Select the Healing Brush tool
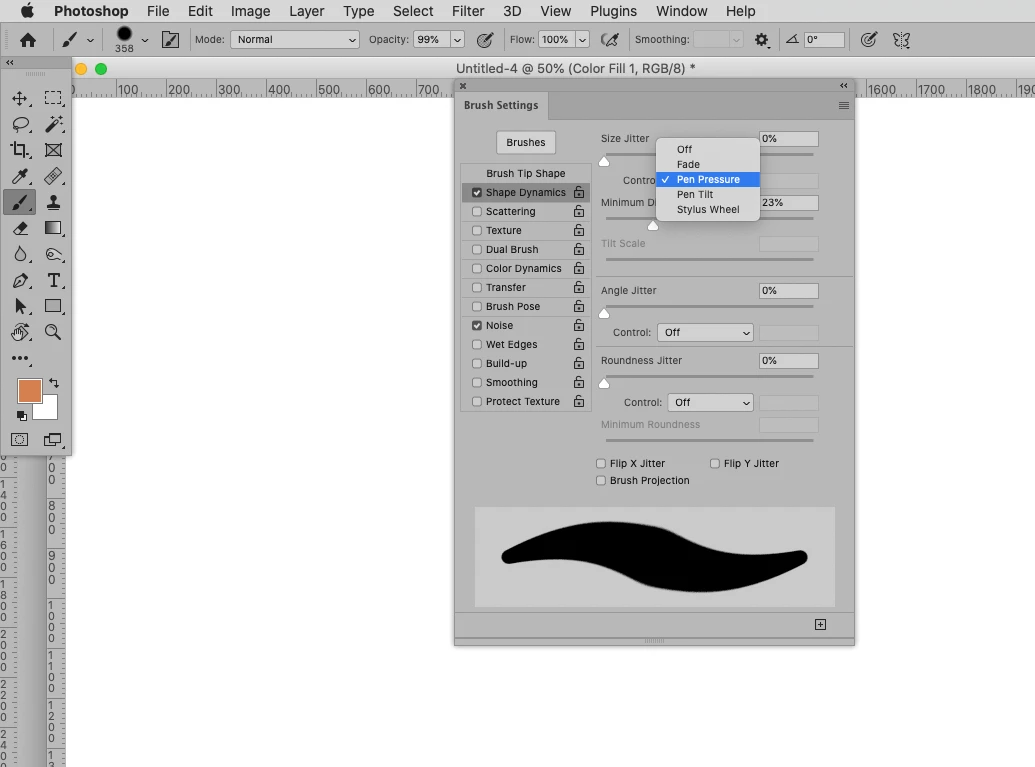This screenshot has width=1035, height=767. (x=53, y=176)
